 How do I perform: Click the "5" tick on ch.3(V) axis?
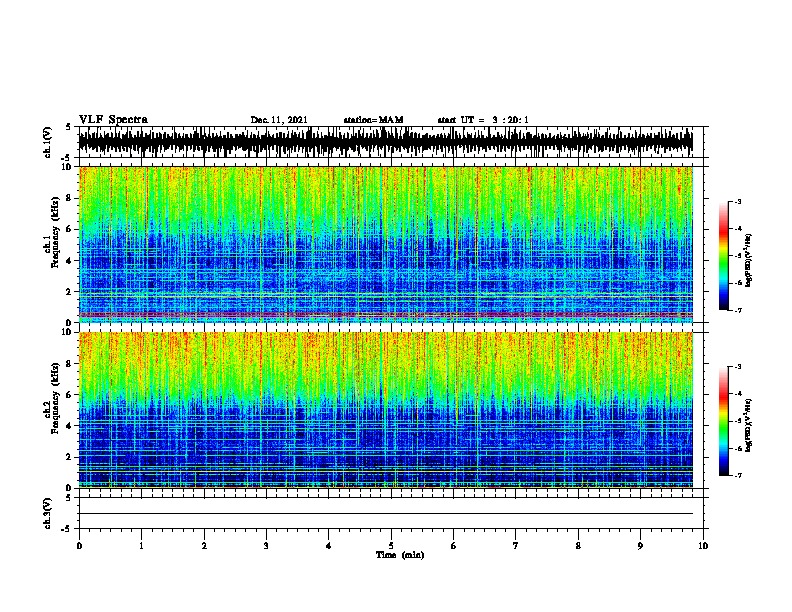click(68, 498)
